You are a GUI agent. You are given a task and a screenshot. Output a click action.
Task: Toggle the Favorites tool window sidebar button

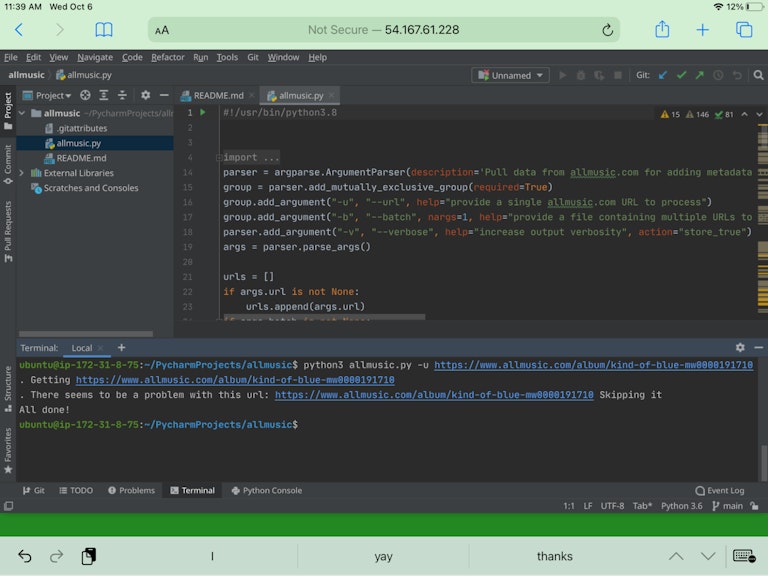(x=8, y=448)
